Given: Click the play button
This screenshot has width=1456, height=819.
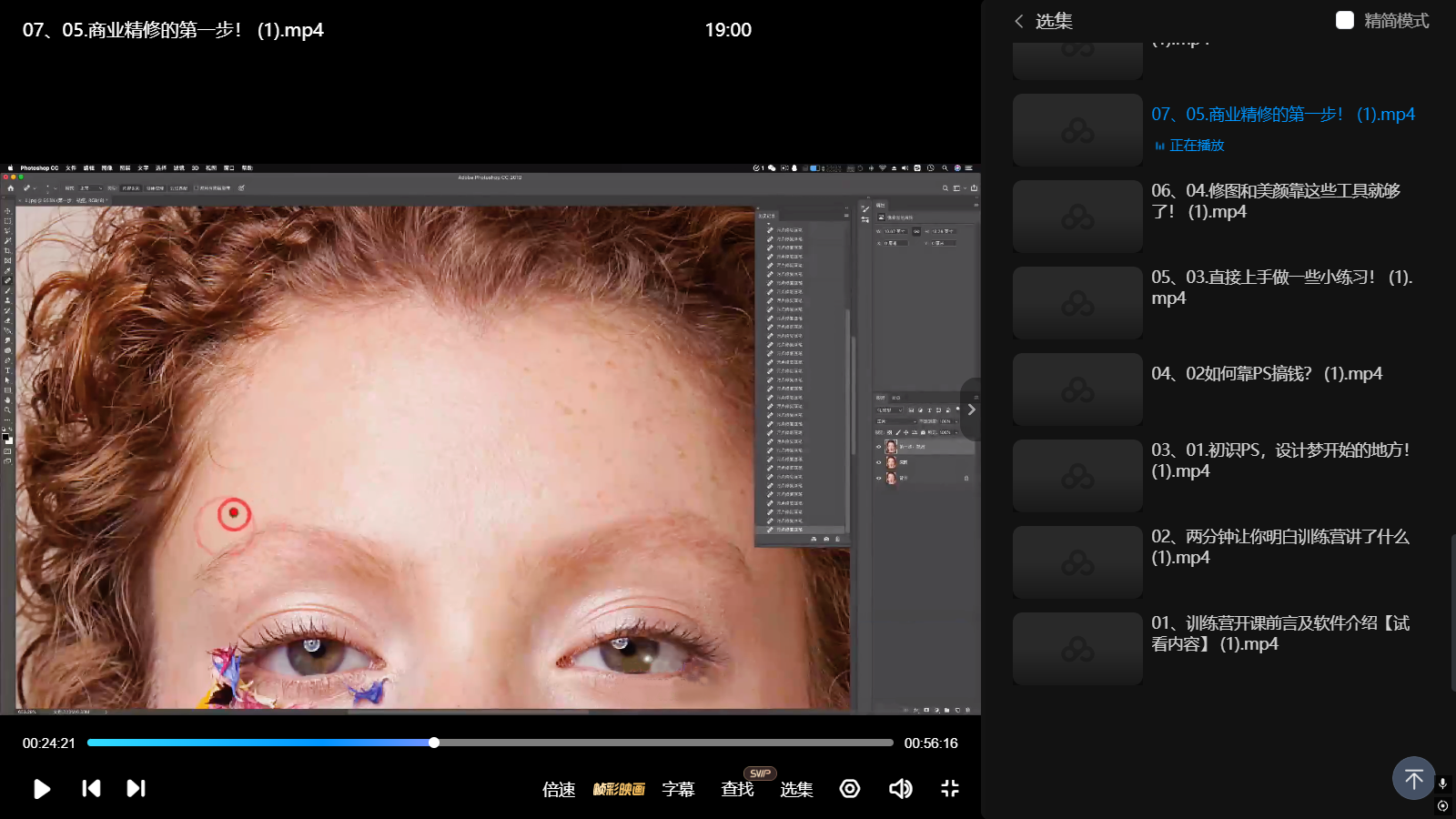Looking at the screenshot, I should (42, 789).
